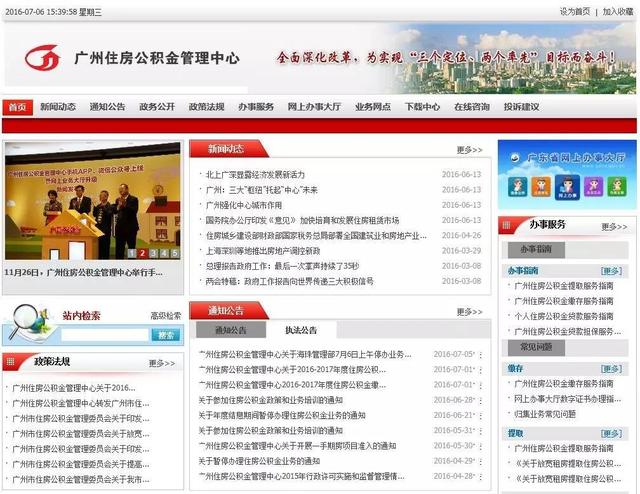Viewport: 640px width, 494px height.
Task: Open 广州市住房公积金管理委员会关于提高 policy link
Action: point(81,464)
